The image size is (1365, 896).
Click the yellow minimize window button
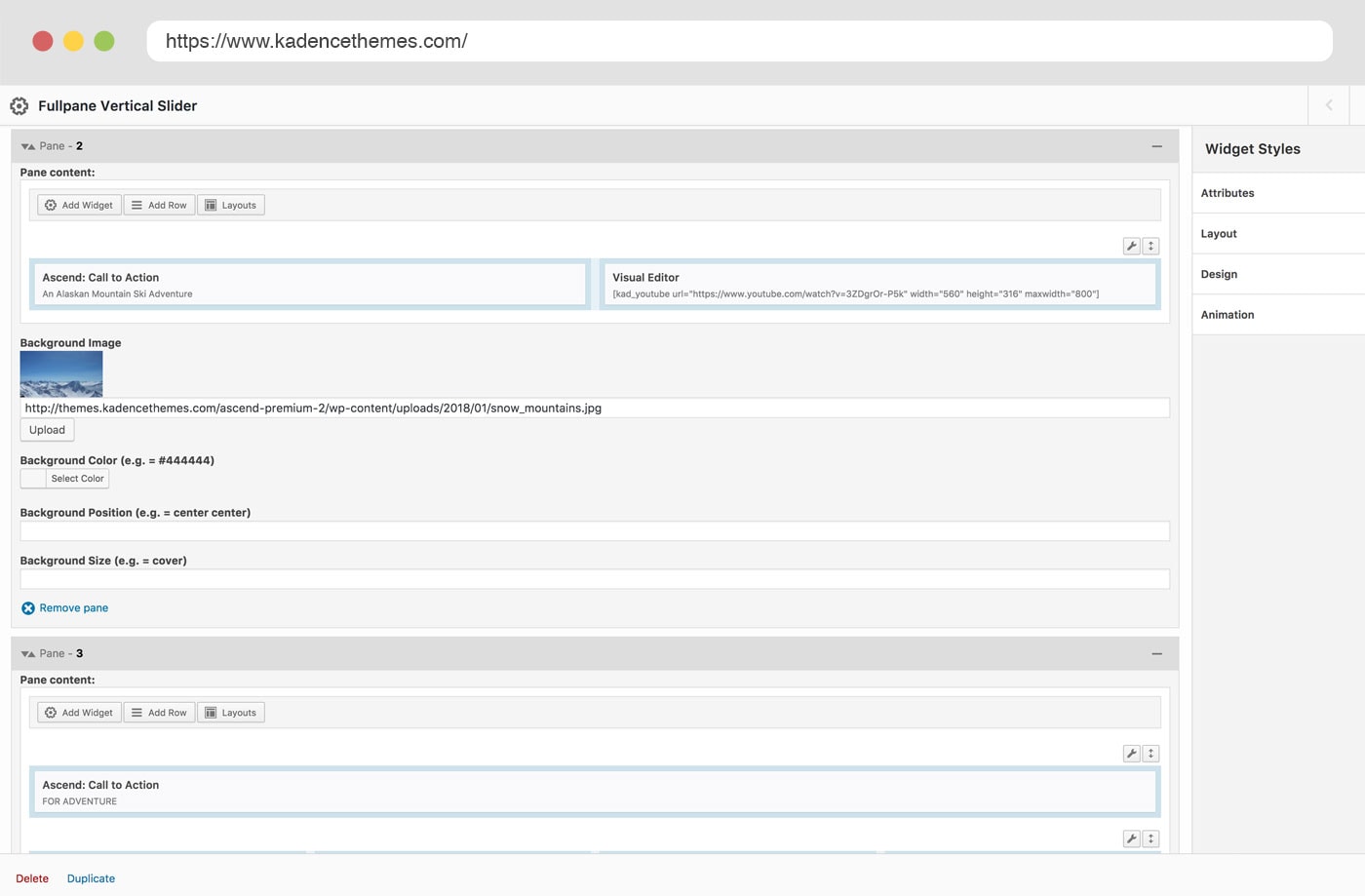(x=73, y=41)
